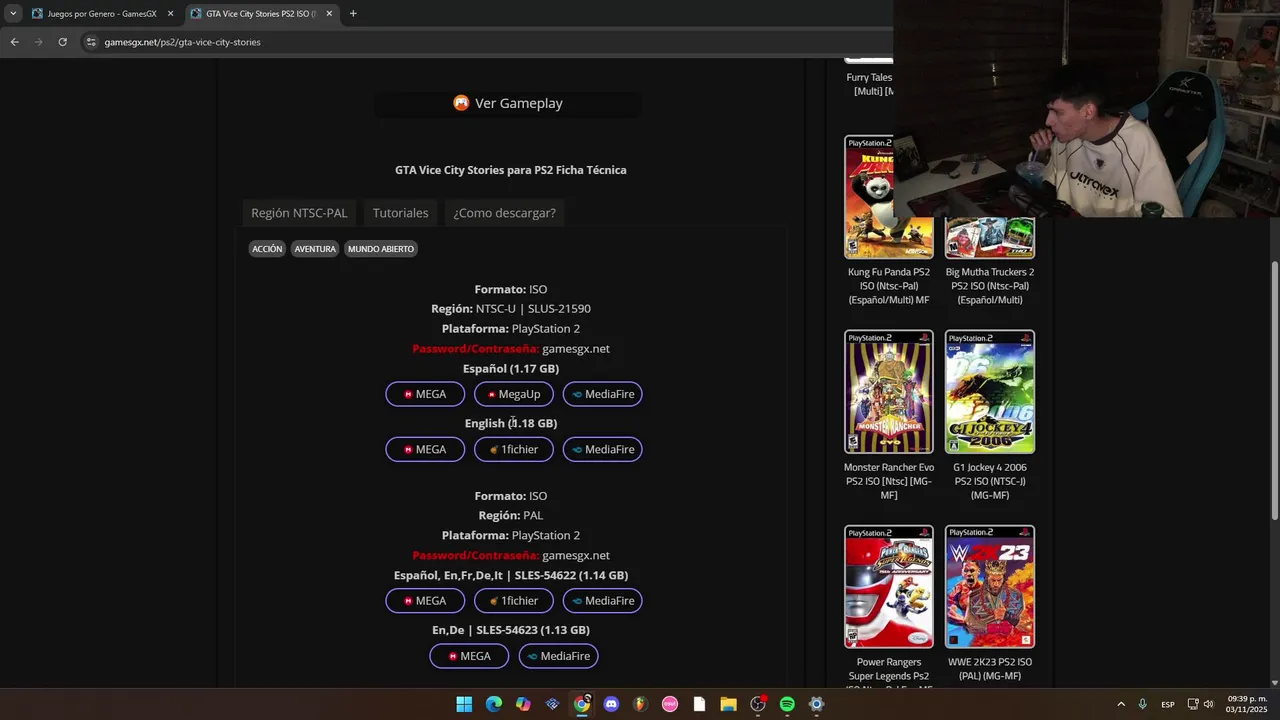Open the Tutoriales tab
The height and width of the screenshot is (720, 1280).
[x=400, y=213]
